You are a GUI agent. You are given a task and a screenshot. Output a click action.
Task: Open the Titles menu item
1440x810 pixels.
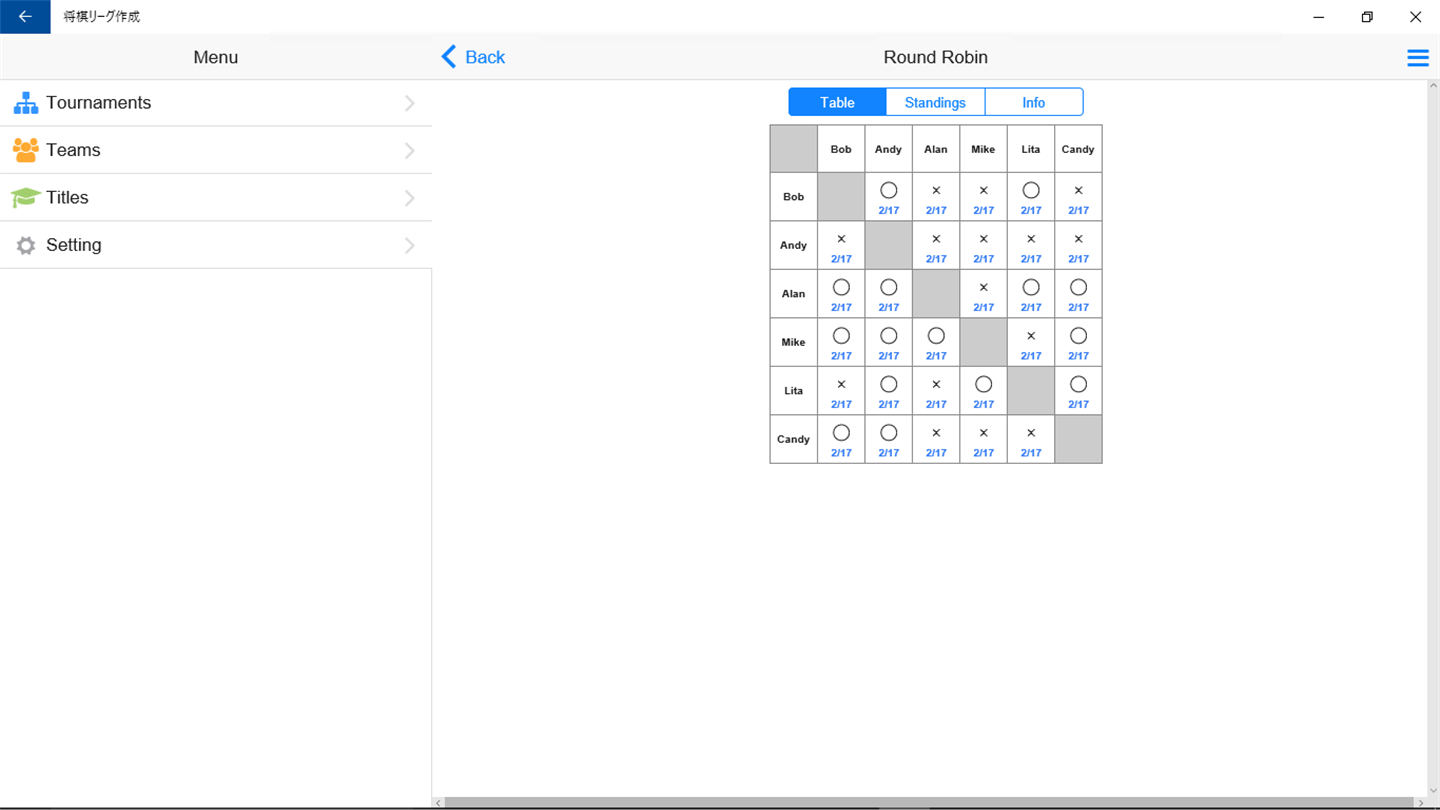pos(216,198)
